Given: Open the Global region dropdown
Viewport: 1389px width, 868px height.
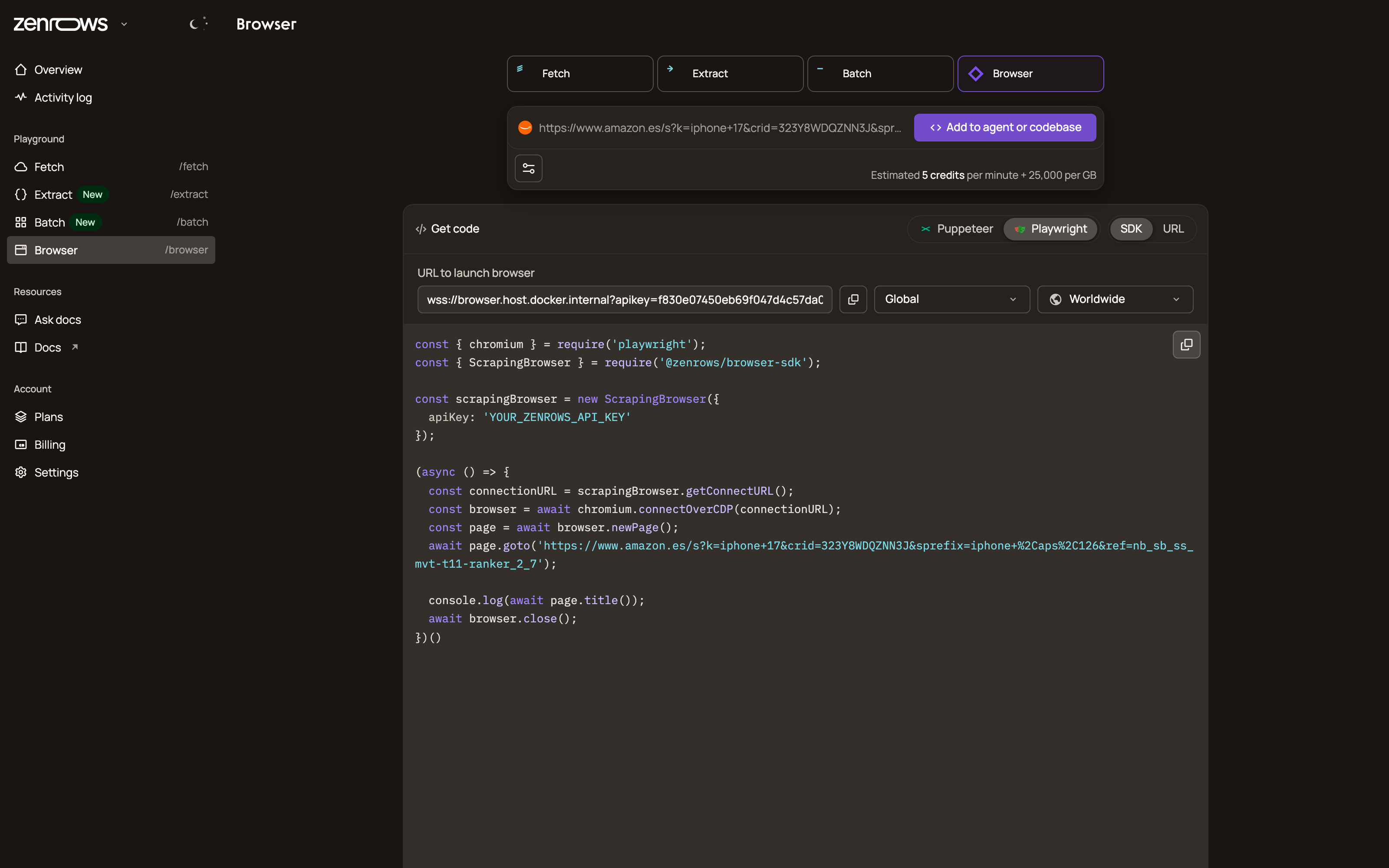Looking at the screenshot, I should coord(951,299).
